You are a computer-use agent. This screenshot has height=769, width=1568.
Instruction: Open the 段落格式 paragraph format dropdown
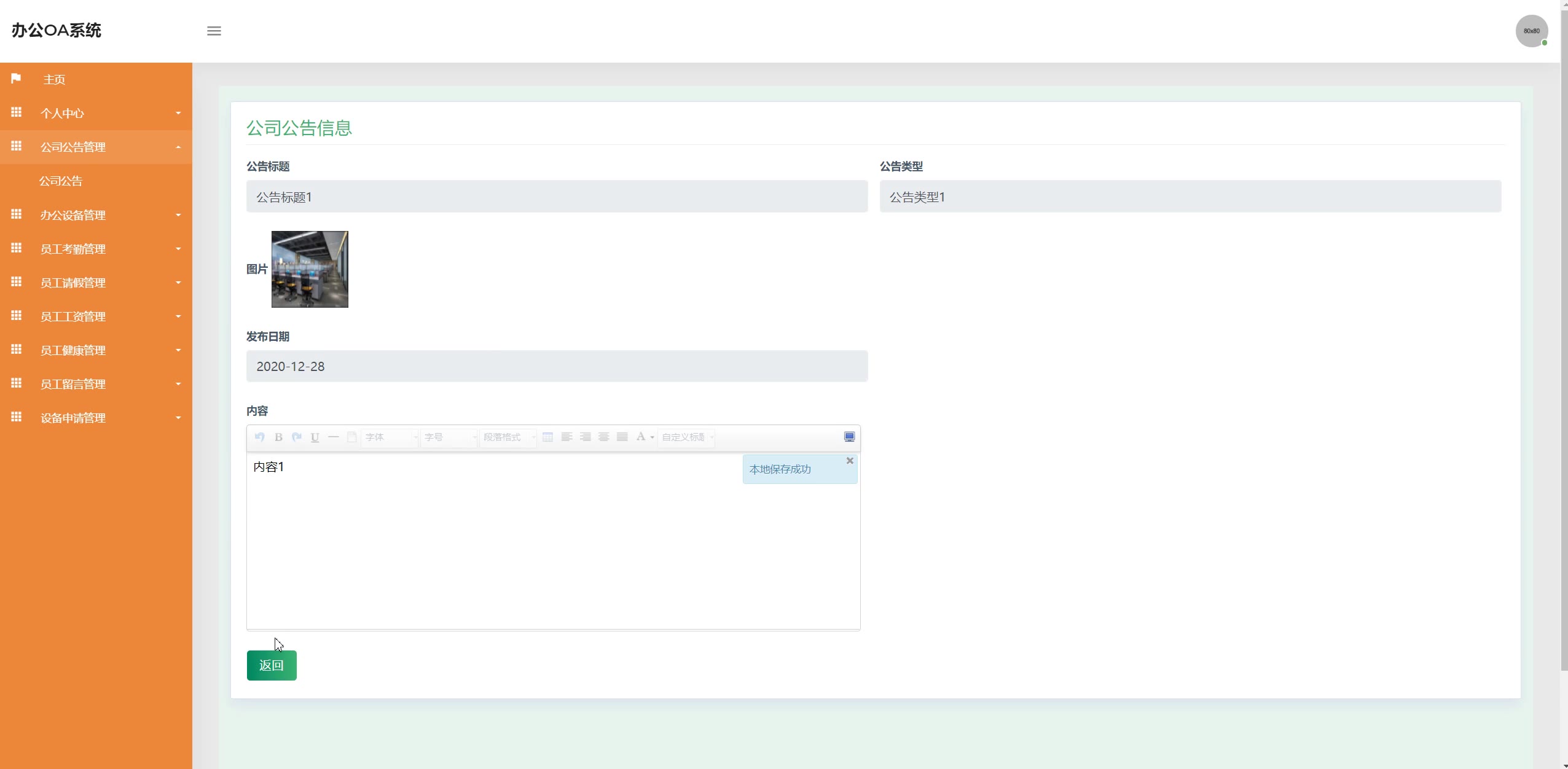(x=508, y=437)
